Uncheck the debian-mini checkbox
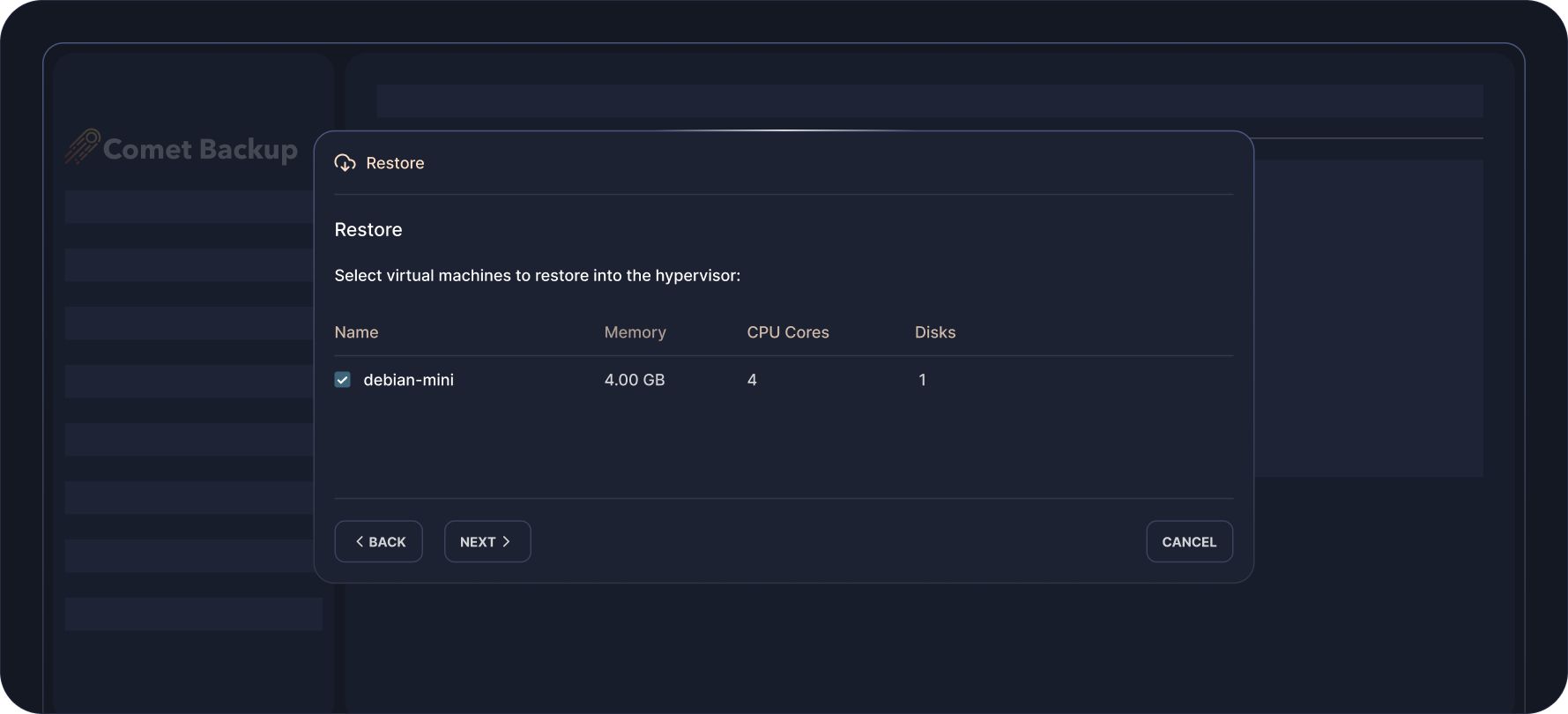 343,380
